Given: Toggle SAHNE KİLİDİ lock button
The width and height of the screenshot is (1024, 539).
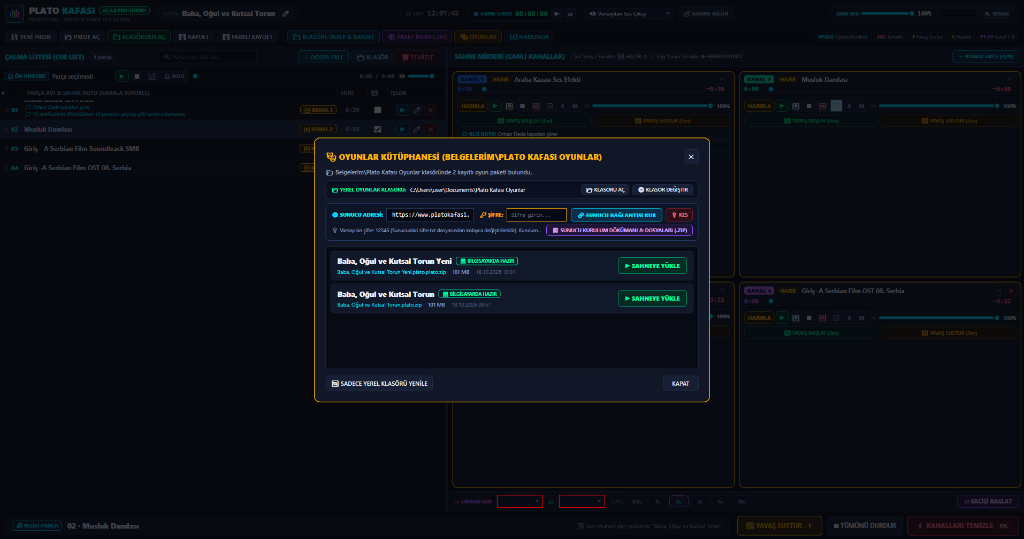Looking at the screenshot, I should coord(705,14).
